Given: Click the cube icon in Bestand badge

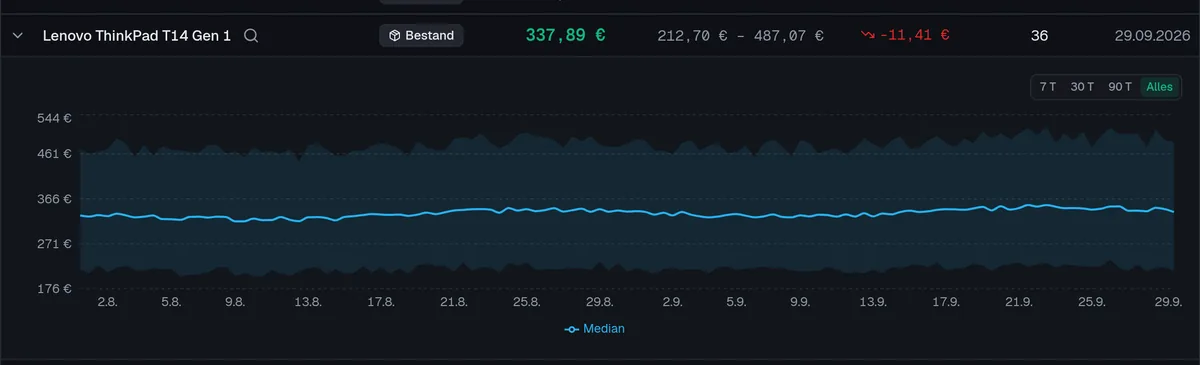Looking at the screenshot, I should (395, 35).
